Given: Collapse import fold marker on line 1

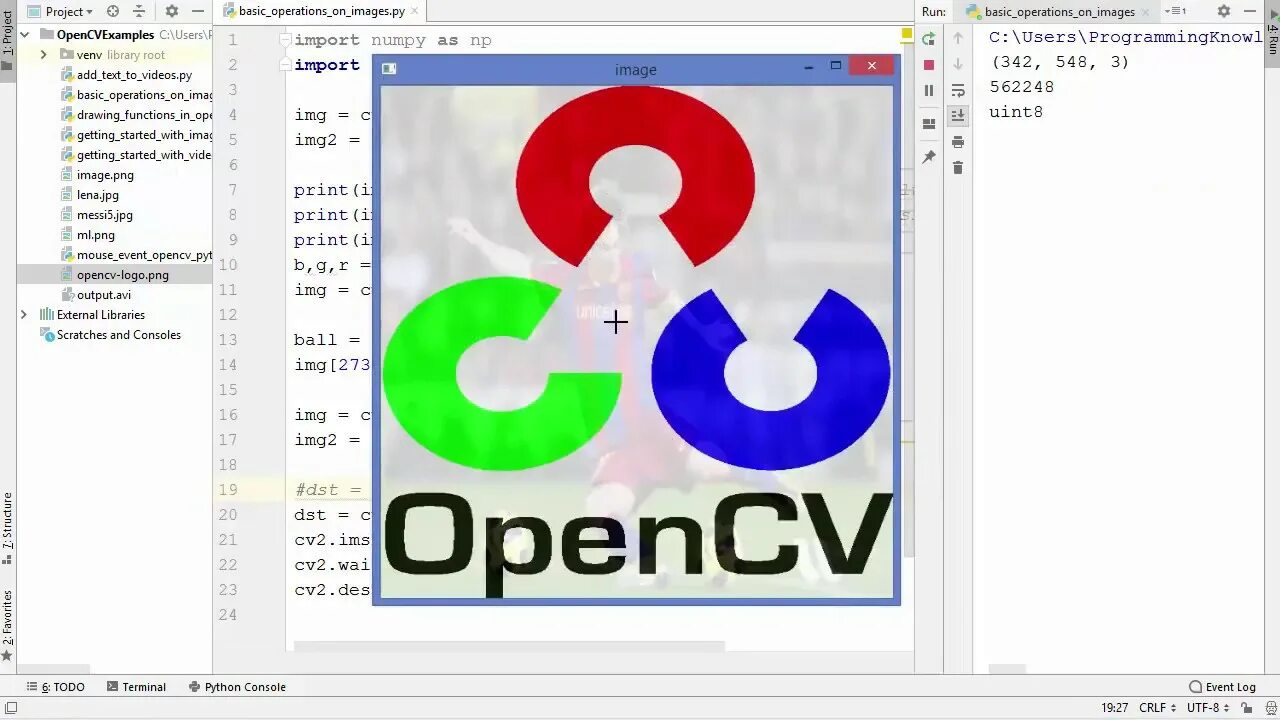Looking at the screenshot, I should coord(285,40).
